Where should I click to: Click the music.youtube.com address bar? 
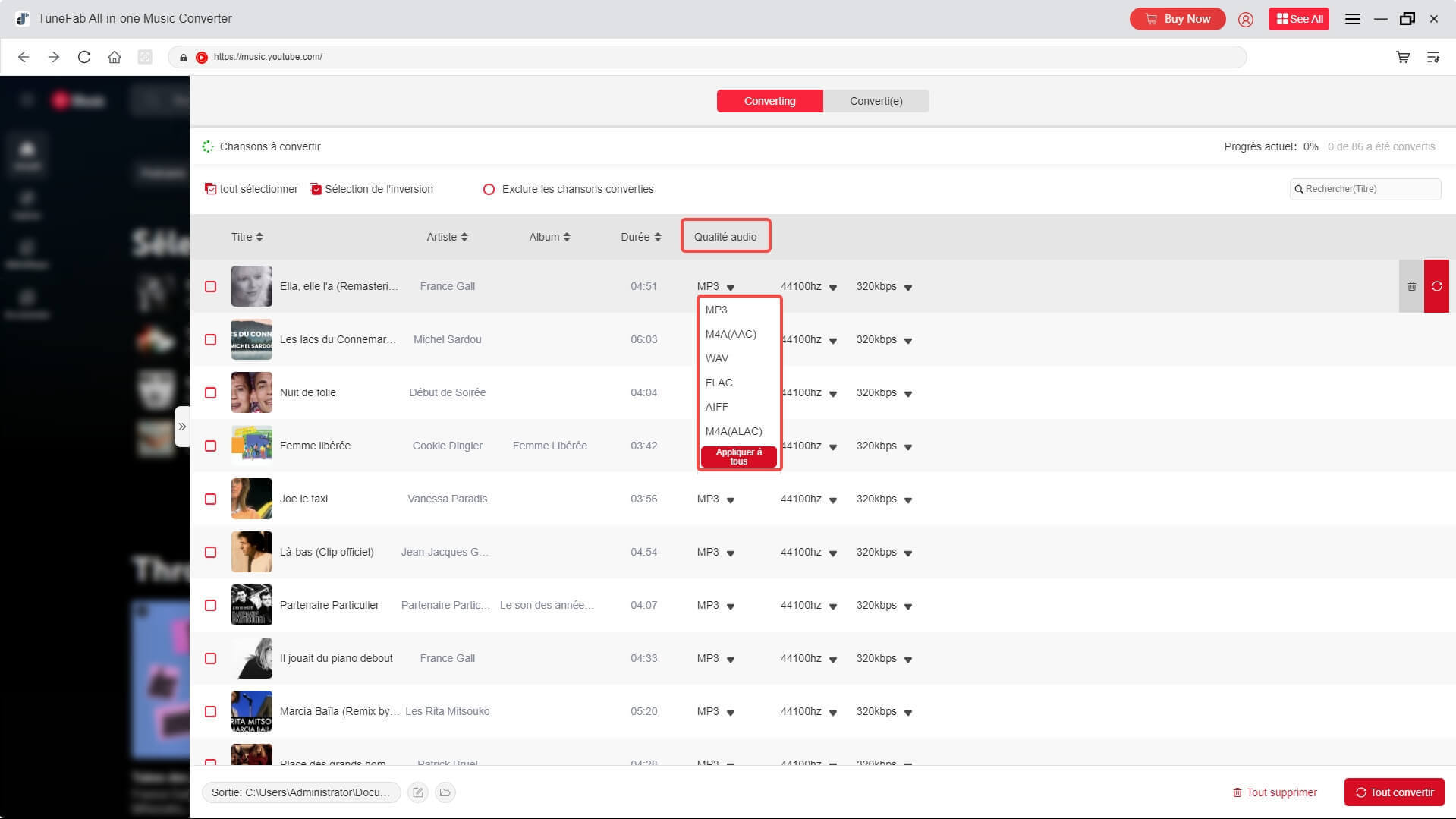pos(707,57)
